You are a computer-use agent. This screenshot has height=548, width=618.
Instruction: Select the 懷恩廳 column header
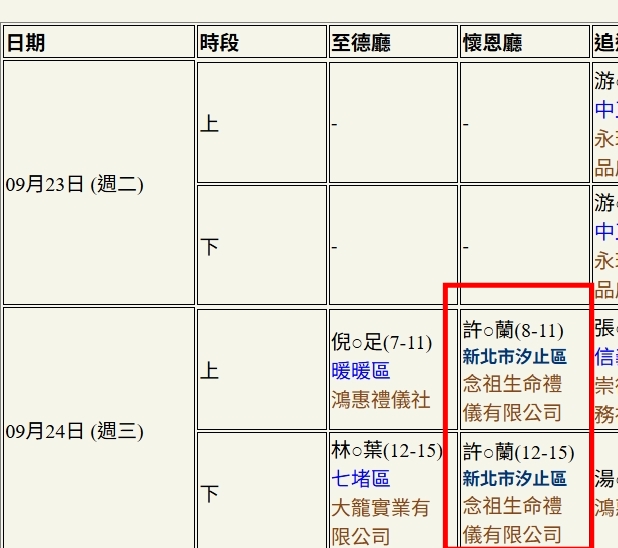tap(492, 43)
